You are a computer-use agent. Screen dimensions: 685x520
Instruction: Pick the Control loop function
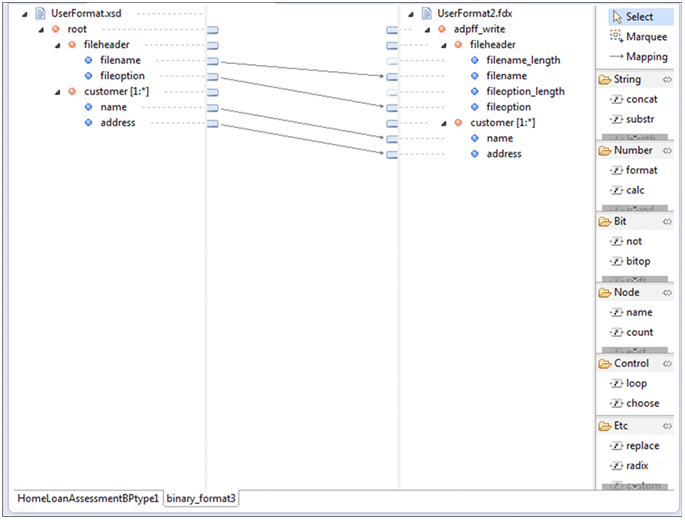(x=629, y=383)
